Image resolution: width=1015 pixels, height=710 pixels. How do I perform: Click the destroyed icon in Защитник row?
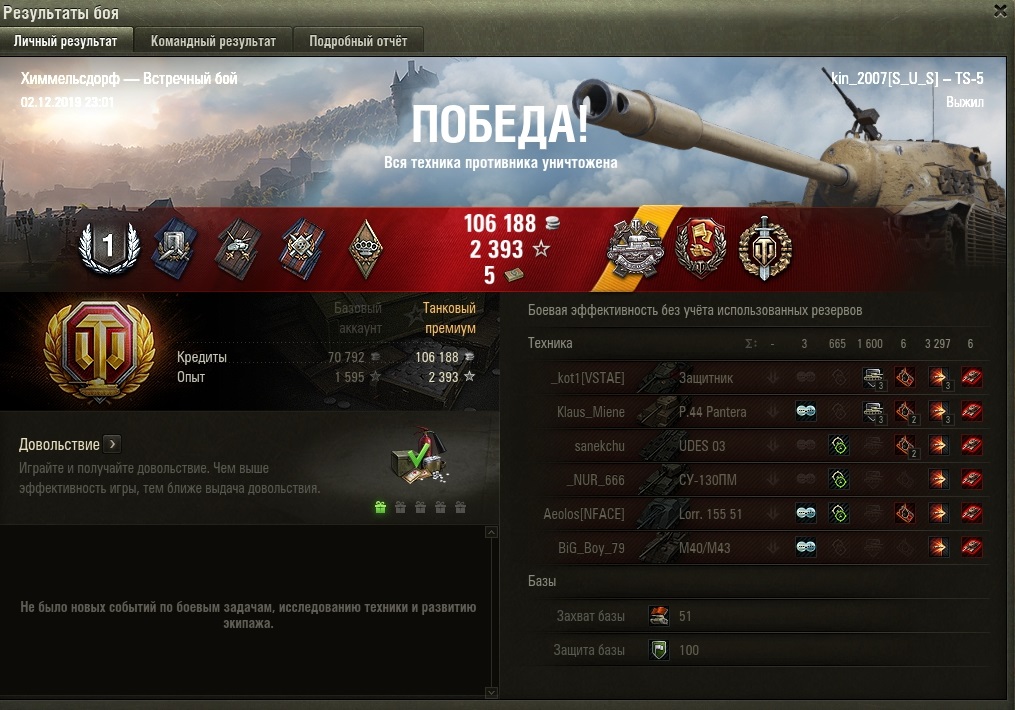971,377
